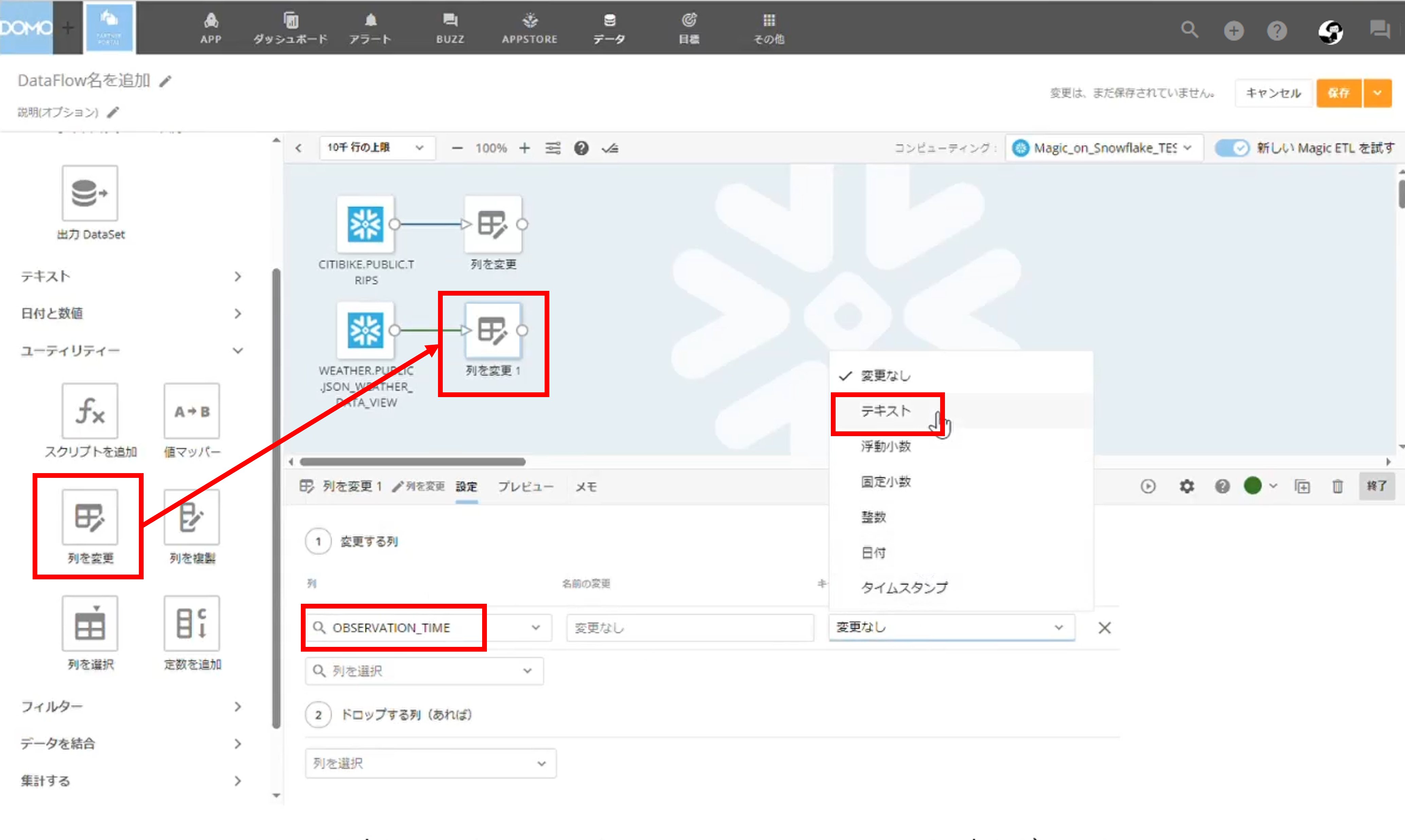Image resolution: width=1405 pixels, height=840 pixels.
Task: Open the chat panel icon at top right
Action: [1380, 30]
